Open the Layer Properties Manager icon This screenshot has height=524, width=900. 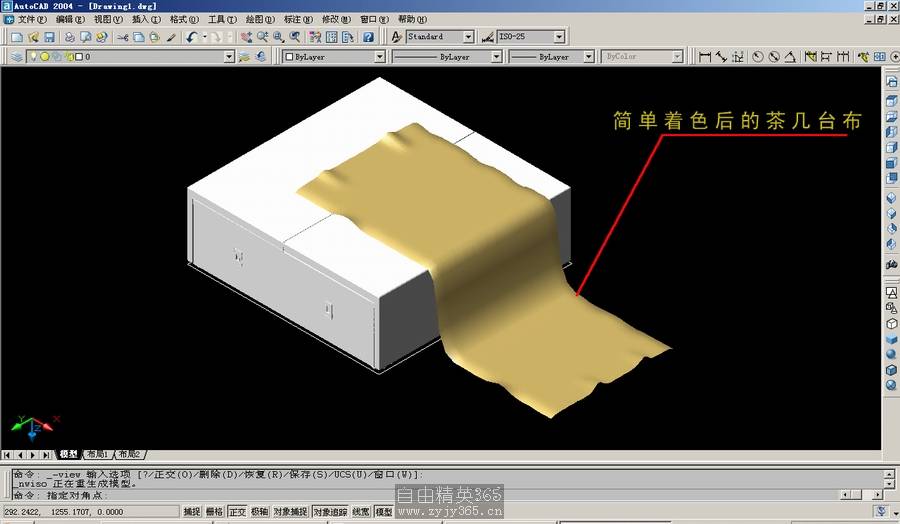click(x=17, y=57)
